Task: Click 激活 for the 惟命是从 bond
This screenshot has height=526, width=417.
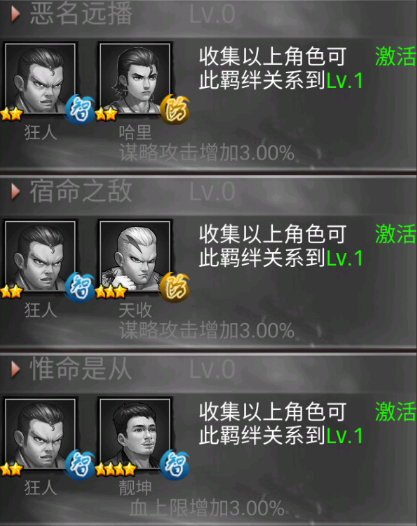Action: pyautogui.click(x=396, y=412)
